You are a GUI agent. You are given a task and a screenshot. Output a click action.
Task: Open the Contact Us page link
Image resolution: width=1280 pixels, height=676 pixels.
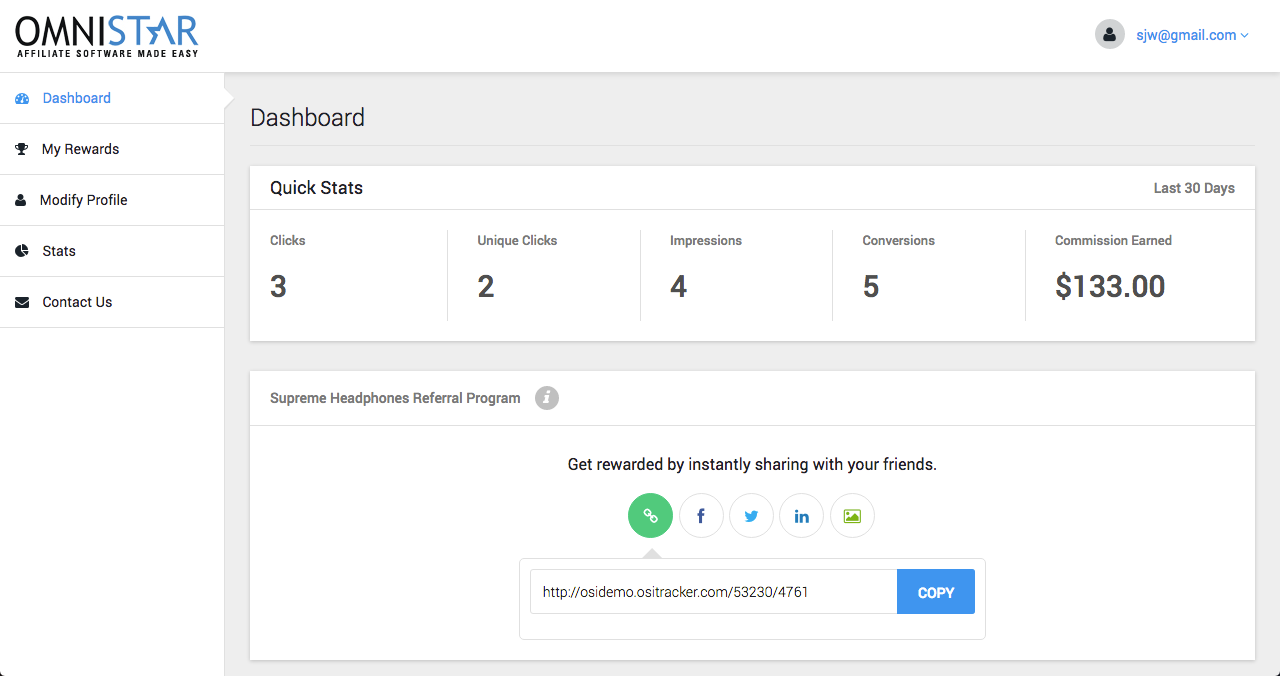pyautogui.click(x=77, y=302)
